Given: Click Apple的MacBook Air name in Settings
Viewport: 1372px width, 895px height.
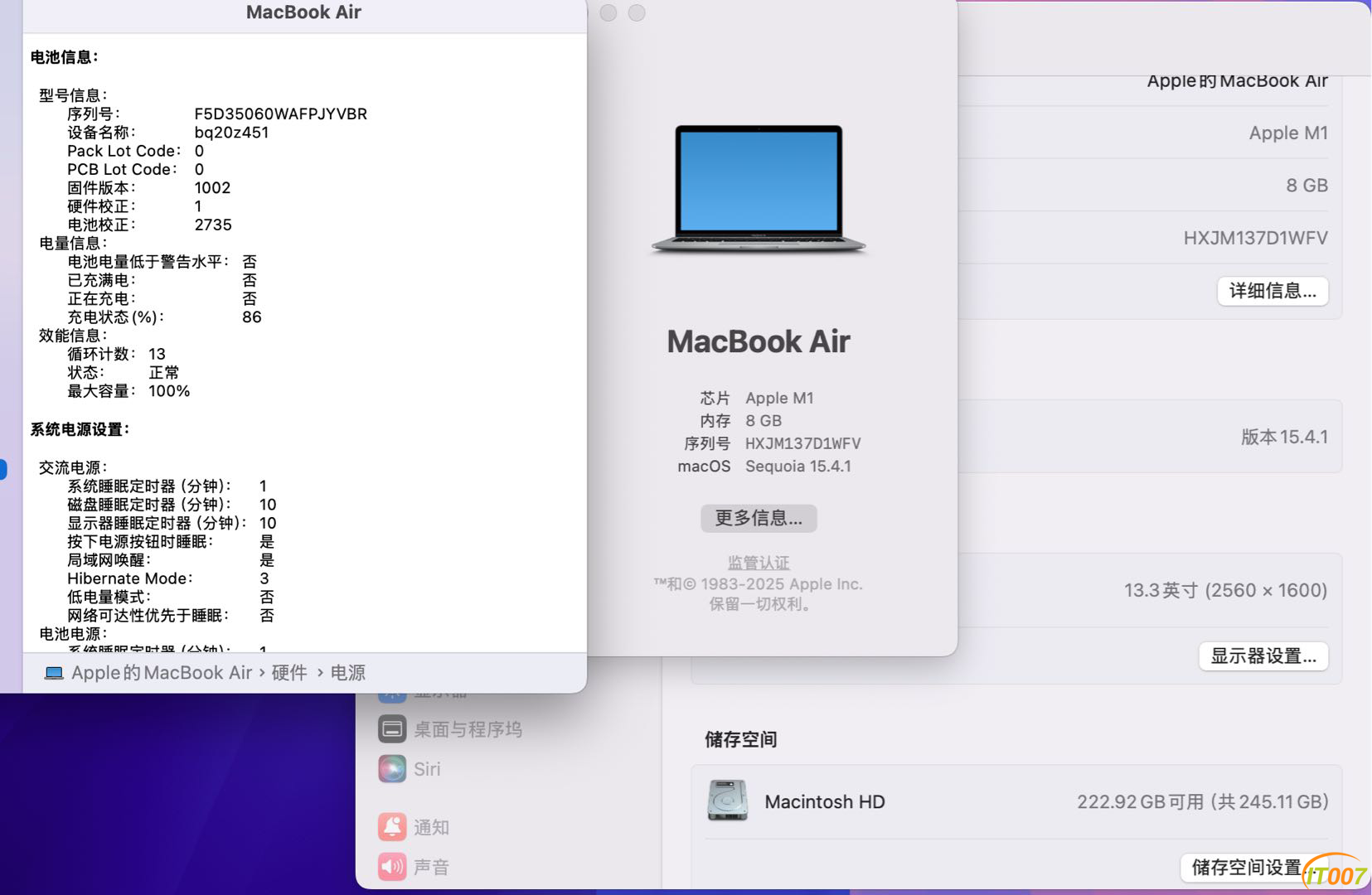Looking at the screenshot, I should coord(1237,80).
